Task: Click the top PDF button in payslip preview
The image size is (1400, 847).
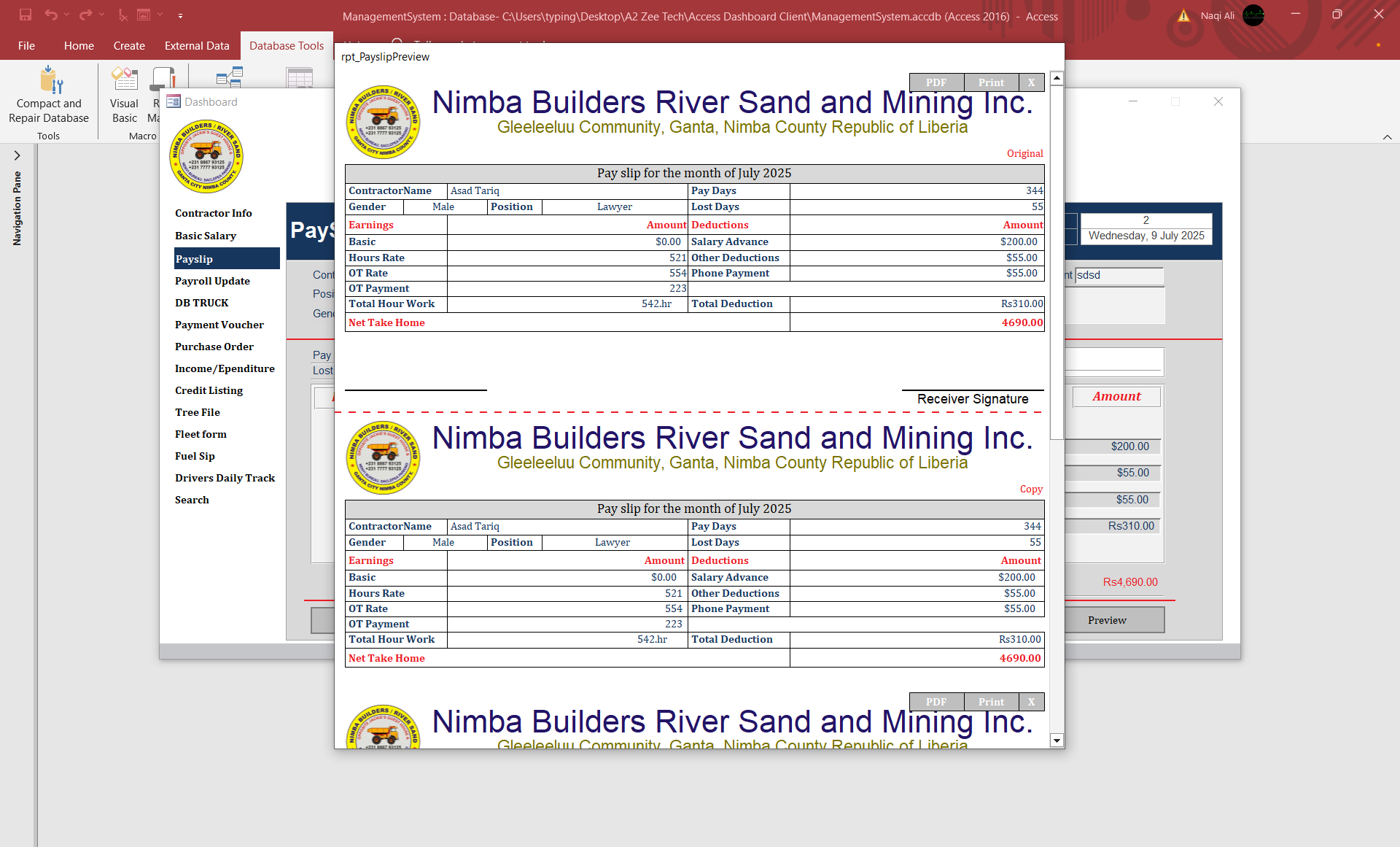Action: coord(936,82)
